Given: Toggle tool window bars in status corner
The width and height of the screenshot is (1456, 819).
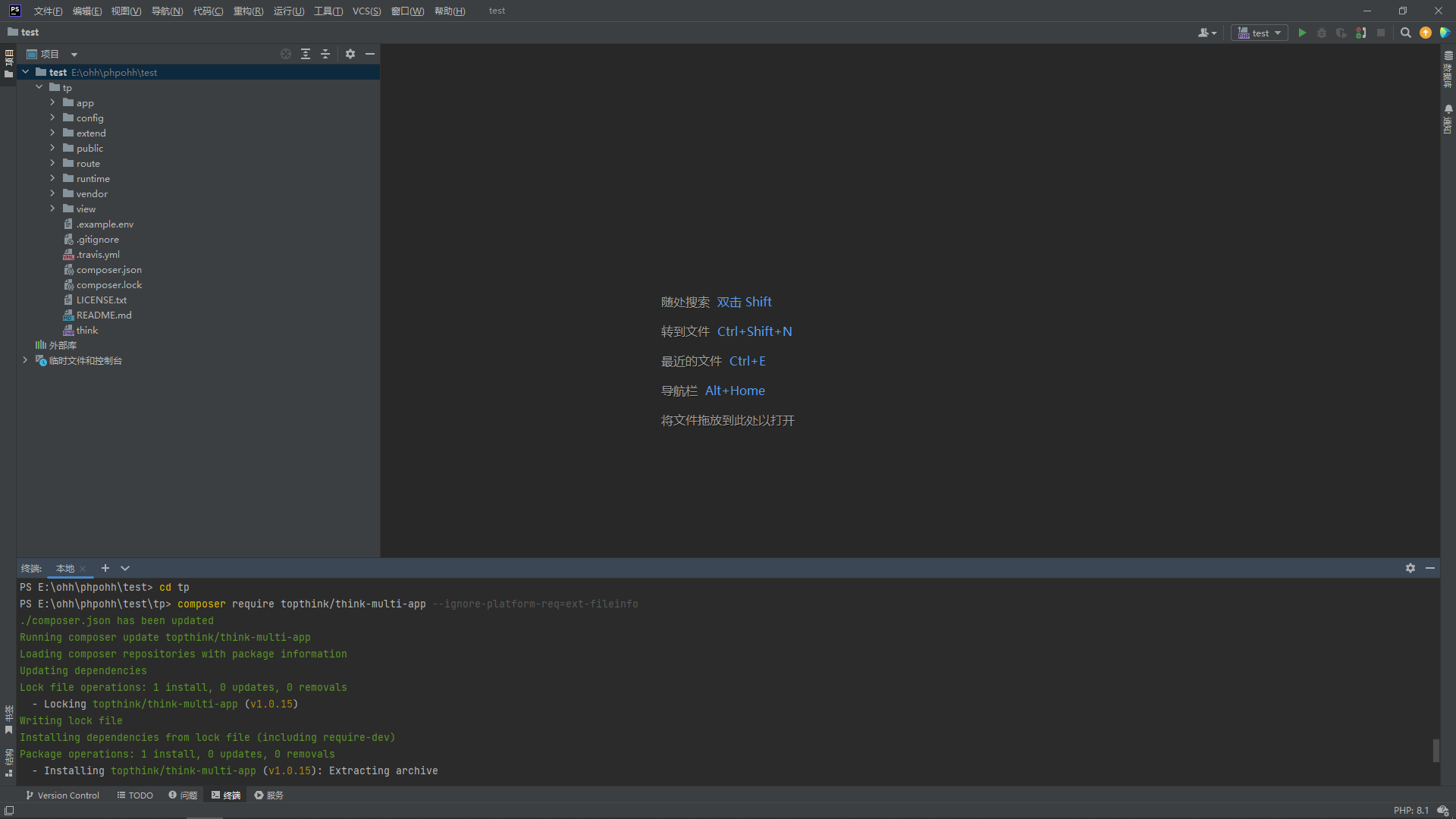Looking at the screenshot, I should point(9,811).
